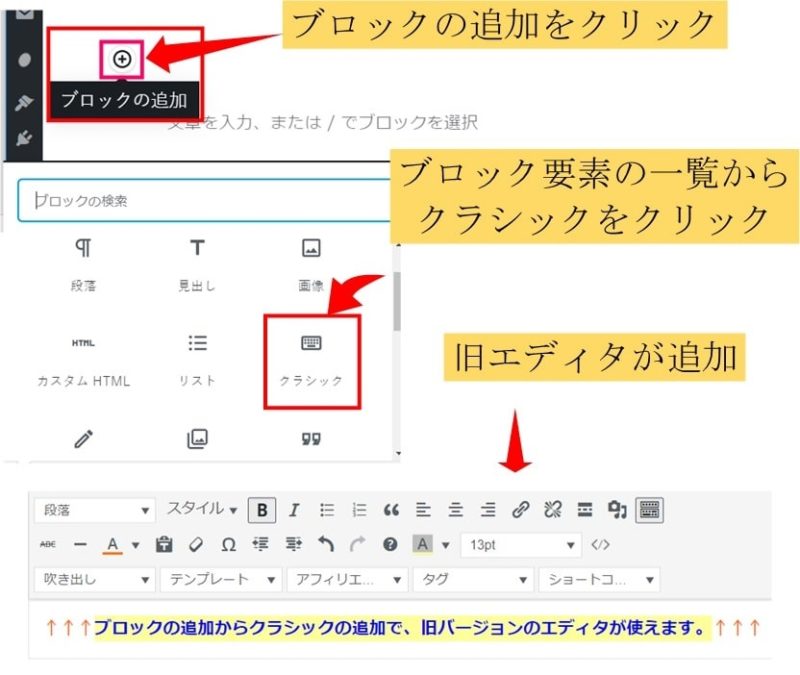Open the テンプレート dropdown
Image resolution: width=800 pixels, height=675 pixels.
coord(221,580)
